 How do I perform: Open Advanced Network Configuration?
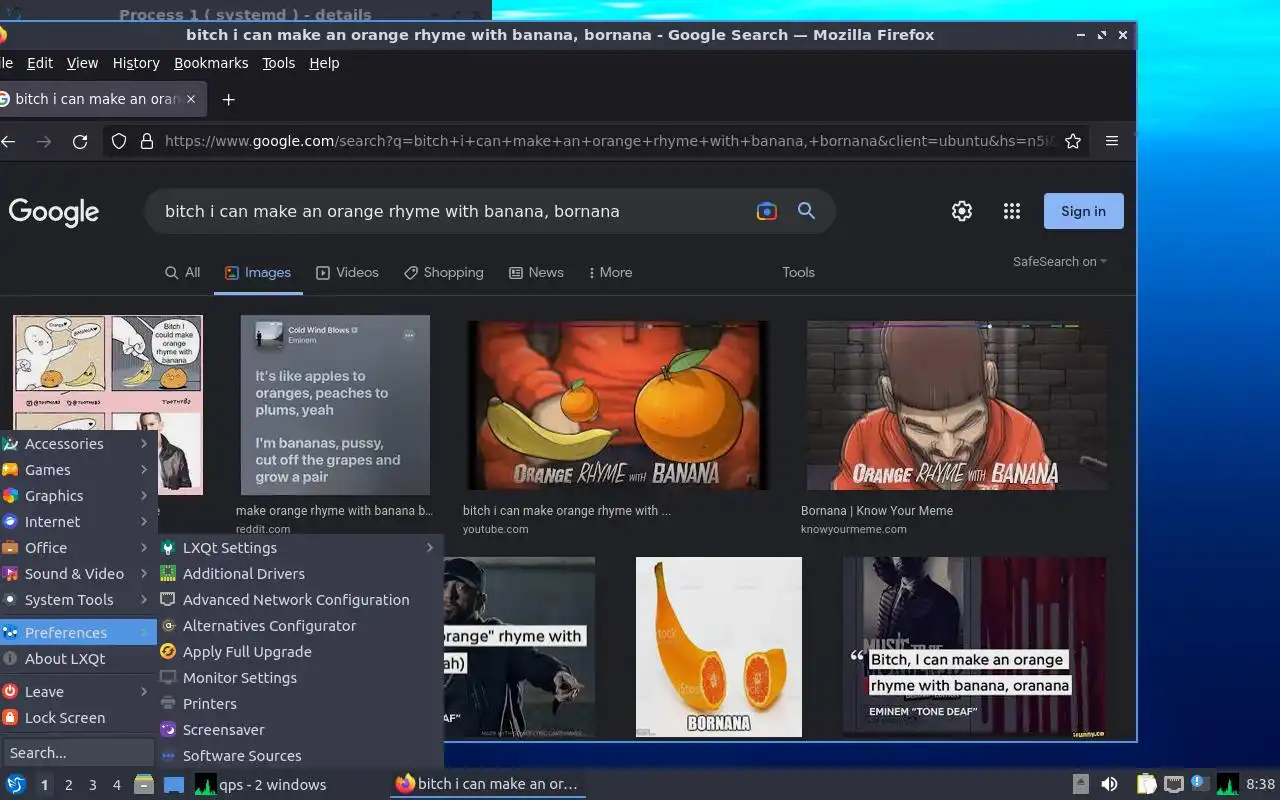pyautogui.click(x=299, y=600)
